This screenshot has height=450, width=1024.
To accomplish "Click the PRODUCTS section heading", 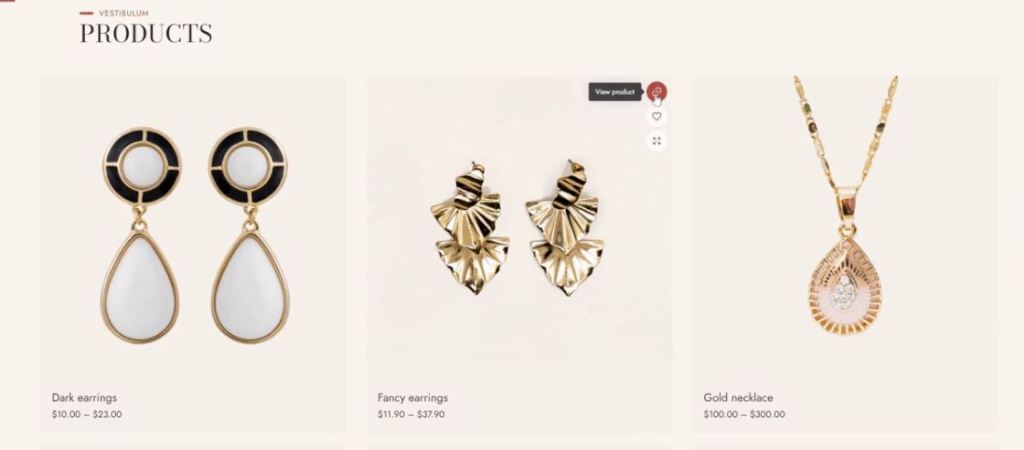I will (146, 33).
